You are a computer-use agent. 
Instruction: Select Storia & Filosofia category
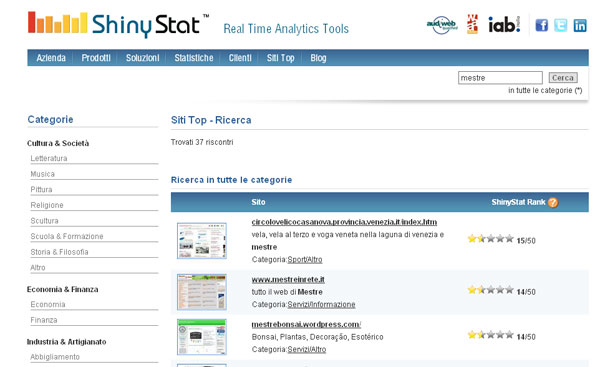[59, 252]
